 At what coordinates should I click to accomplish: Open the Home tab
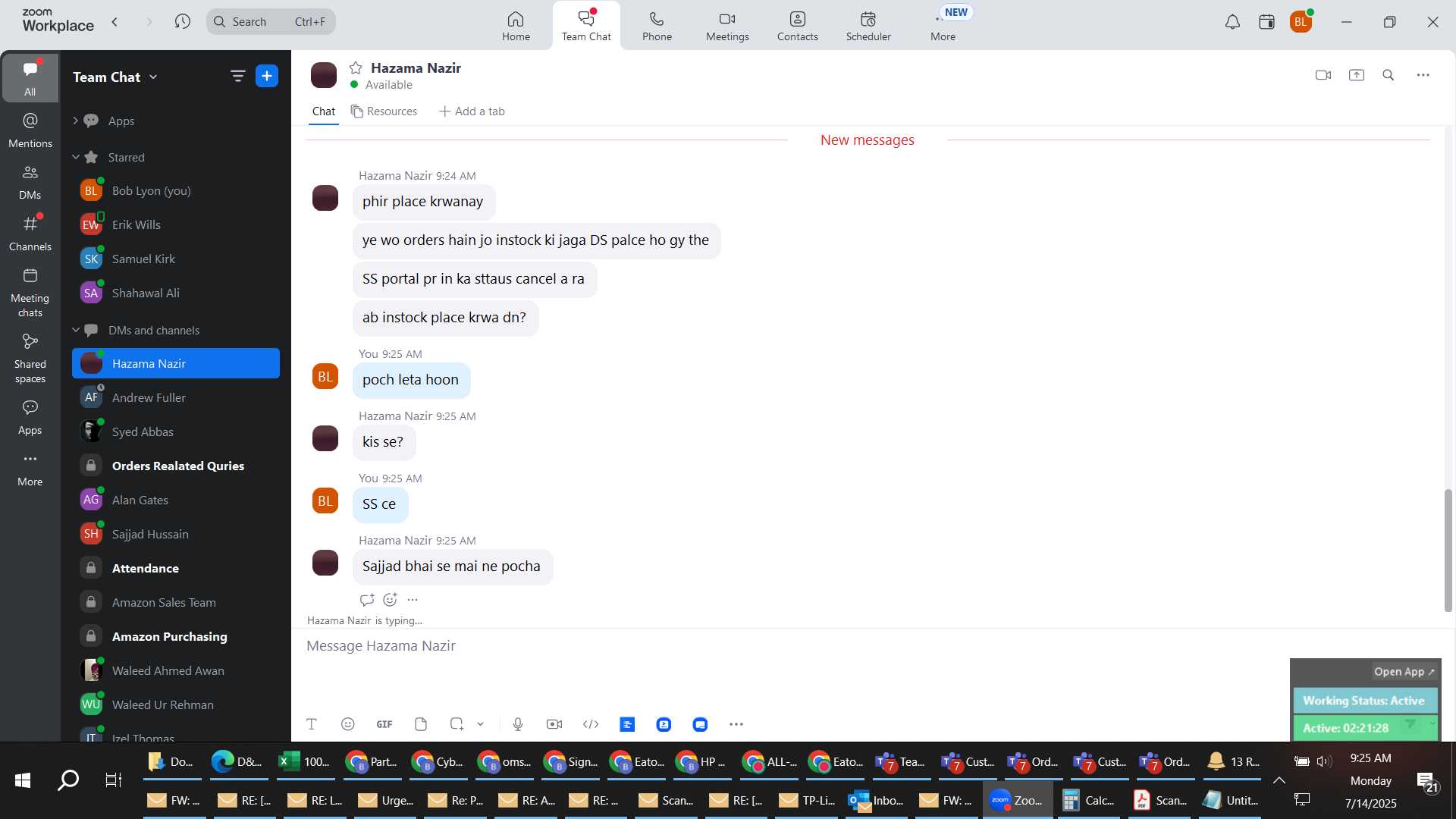point(516,26)
